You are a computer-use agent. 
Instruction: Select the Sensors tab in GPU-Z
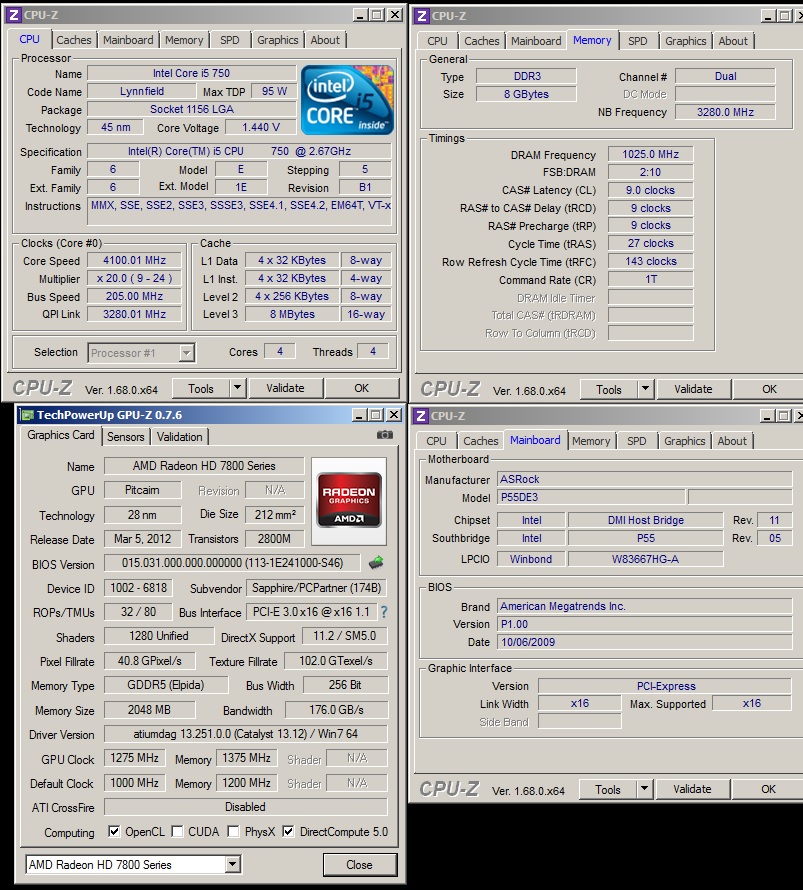[x=125, y=436]
